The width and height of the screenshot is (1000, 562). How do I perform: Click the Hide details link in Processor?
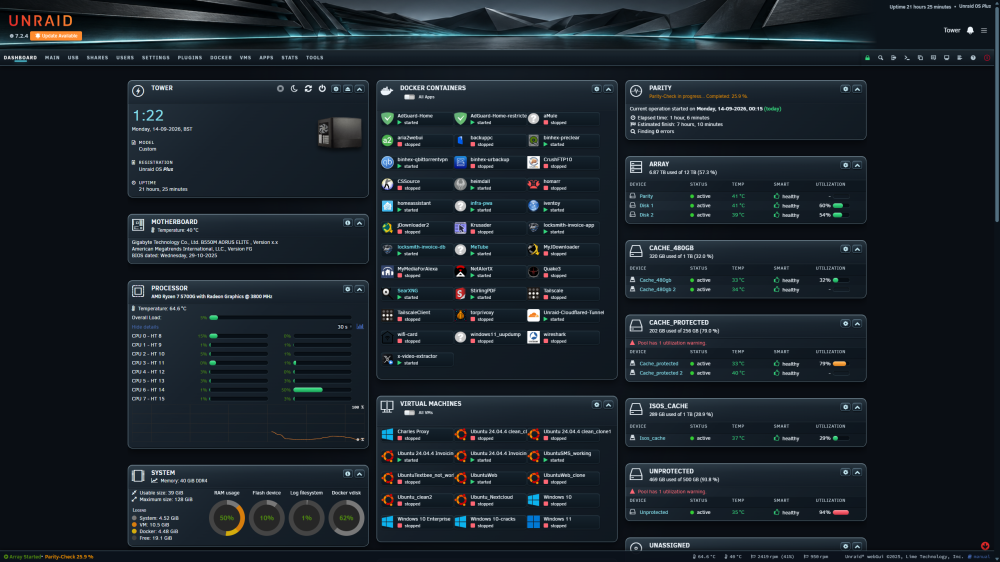click(145, 327)
